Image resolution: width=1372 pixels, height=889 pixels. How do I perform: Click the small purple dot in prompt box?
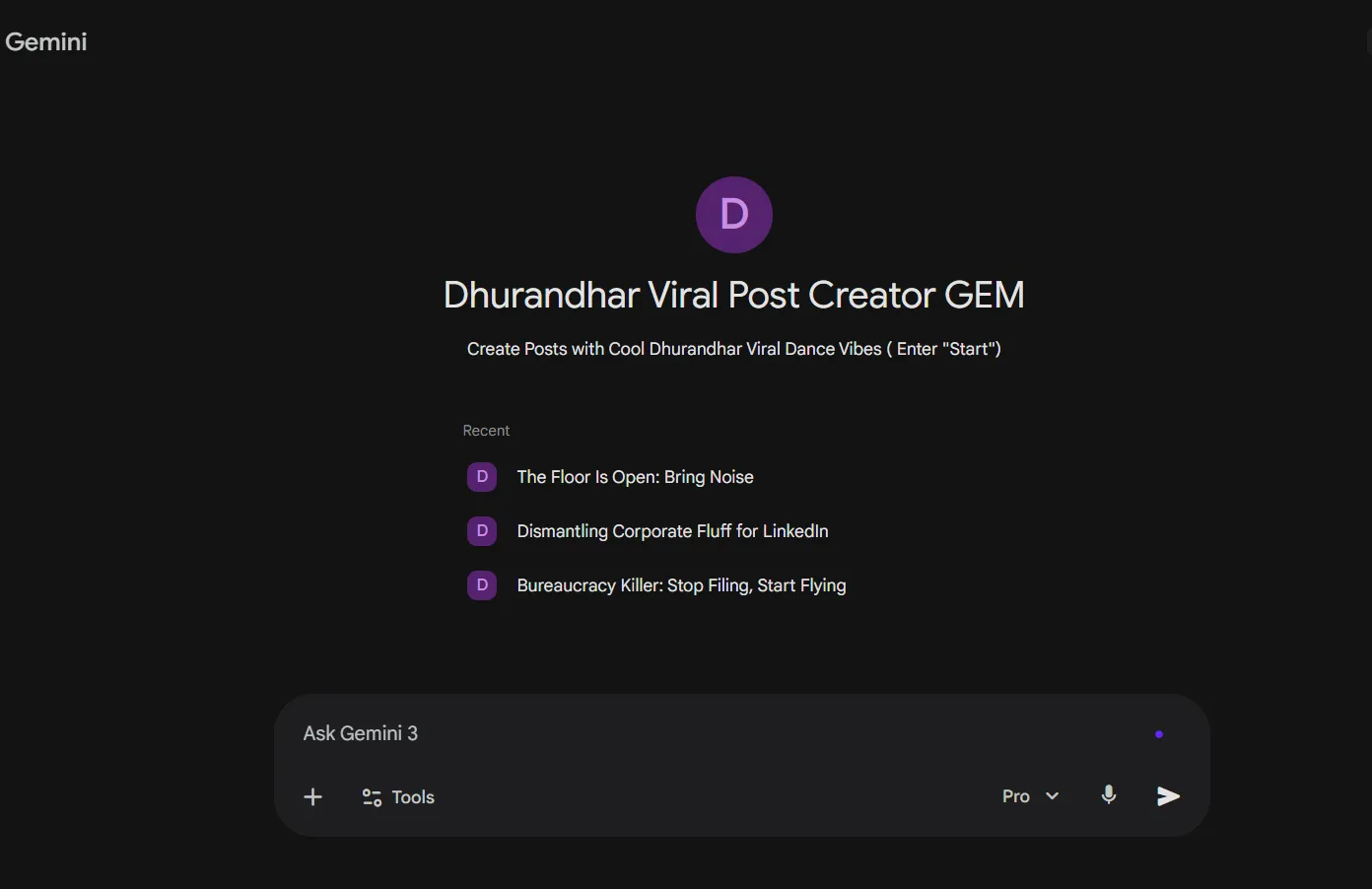coord(1159,734)
